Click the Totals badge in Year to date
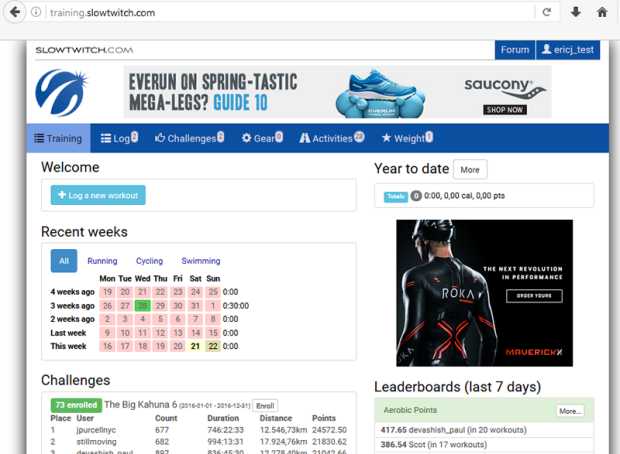The height and width of the screenshot is (454, 620). [395, 197]
